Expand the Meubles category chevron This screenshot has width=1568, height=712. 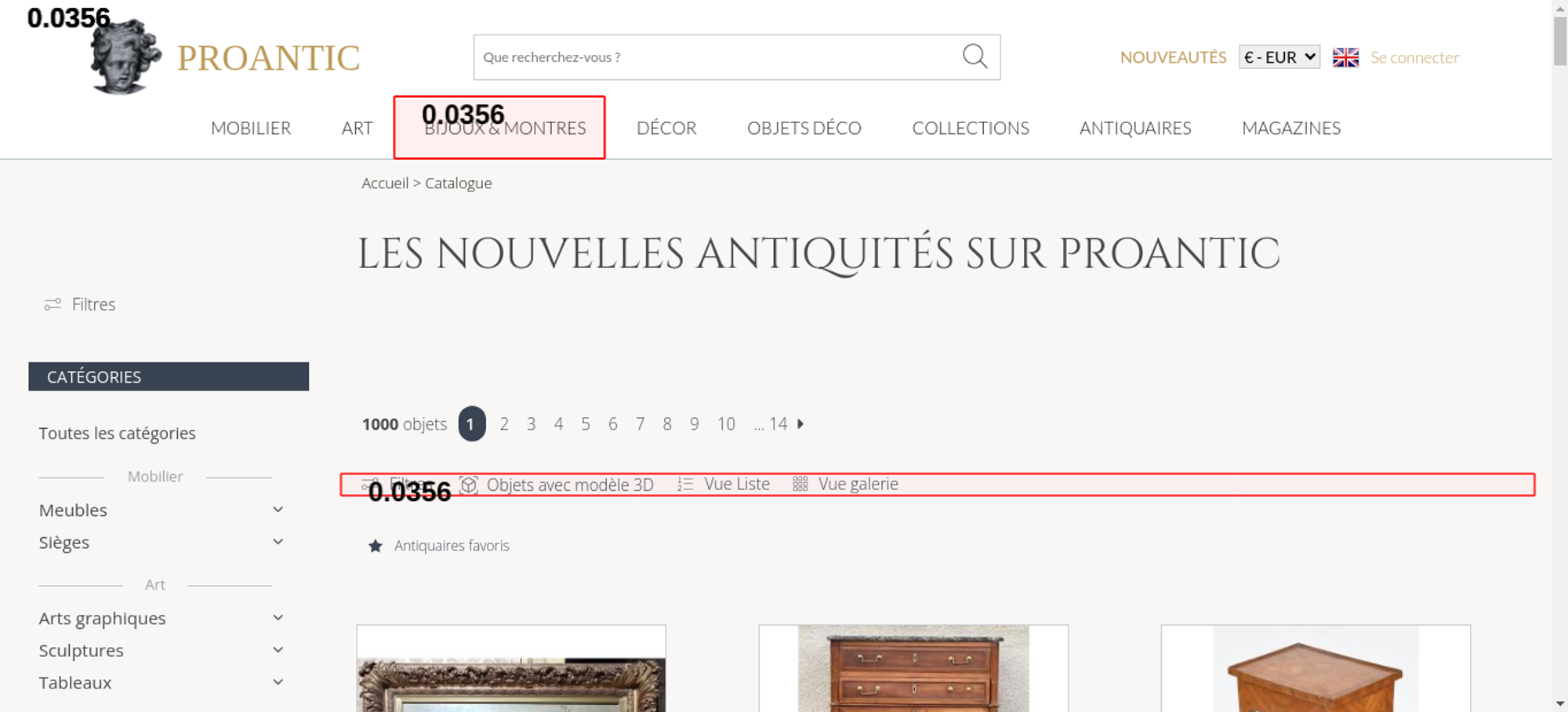coord(278,510)
